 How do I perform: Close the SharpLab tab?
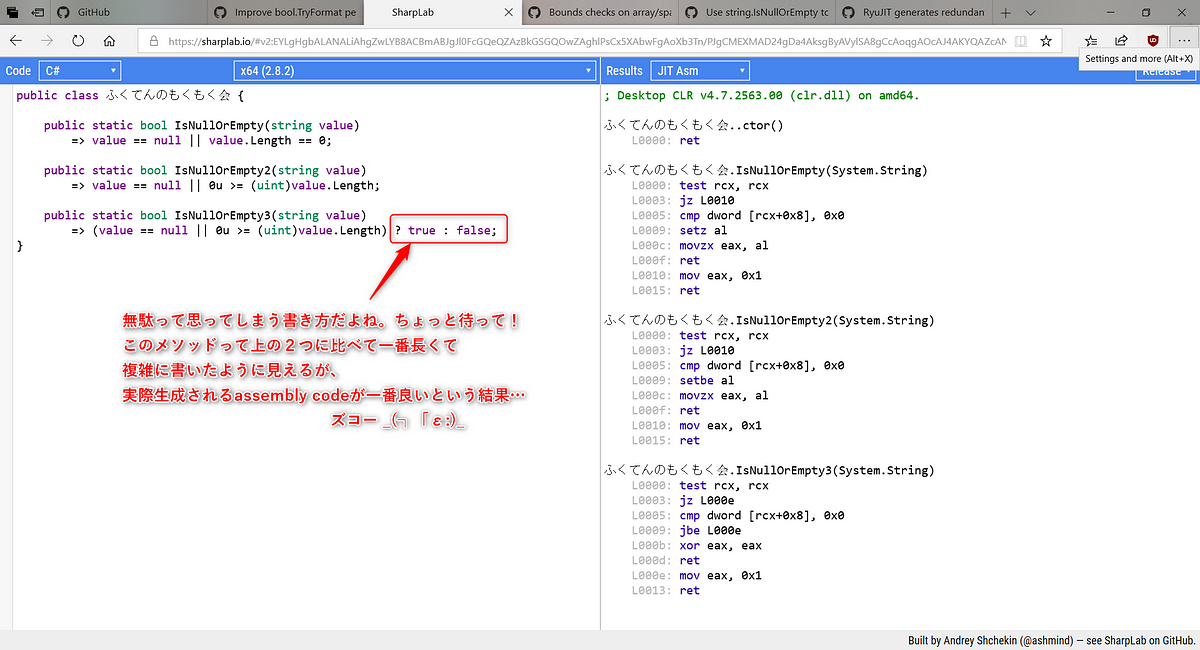coord(508,12)
